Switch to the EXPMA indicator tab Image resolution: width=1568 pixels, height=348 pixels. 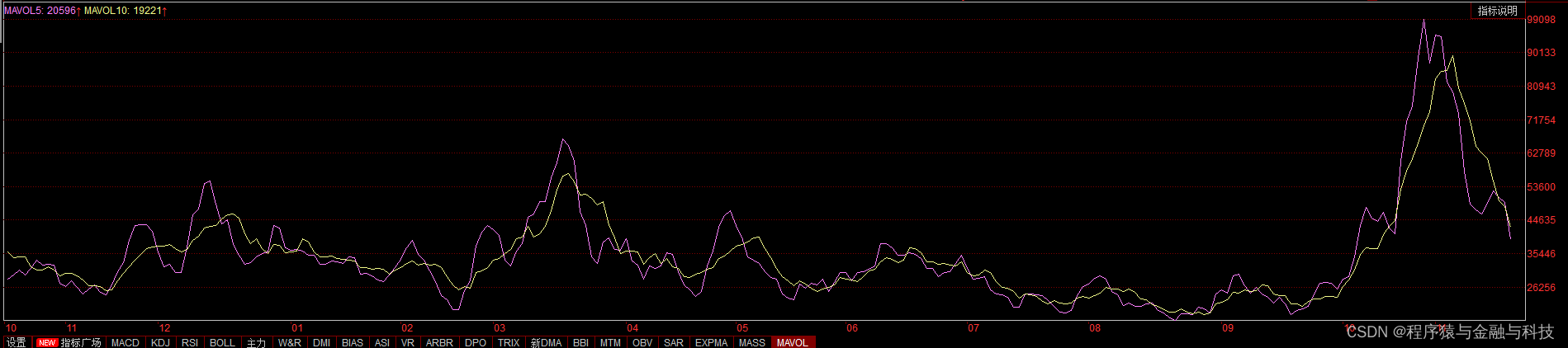[712, 342]
